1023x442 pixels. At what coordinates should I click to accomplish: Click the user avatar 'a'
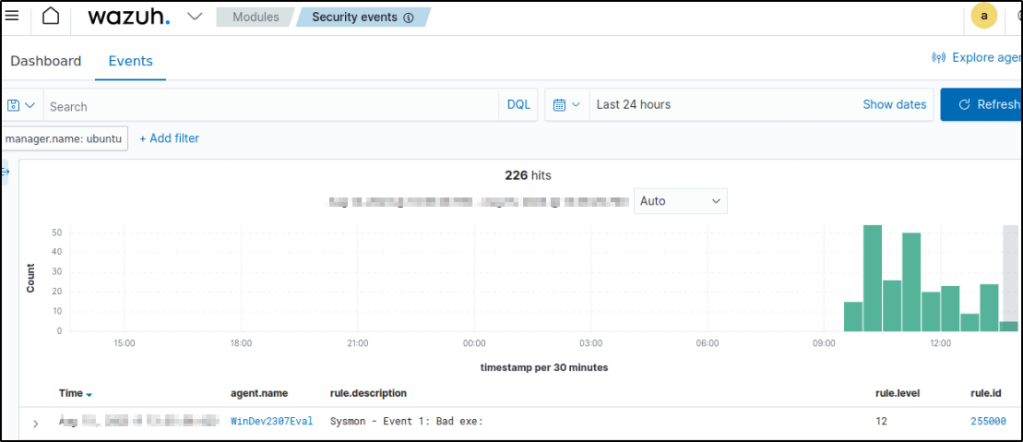point(983,17)
